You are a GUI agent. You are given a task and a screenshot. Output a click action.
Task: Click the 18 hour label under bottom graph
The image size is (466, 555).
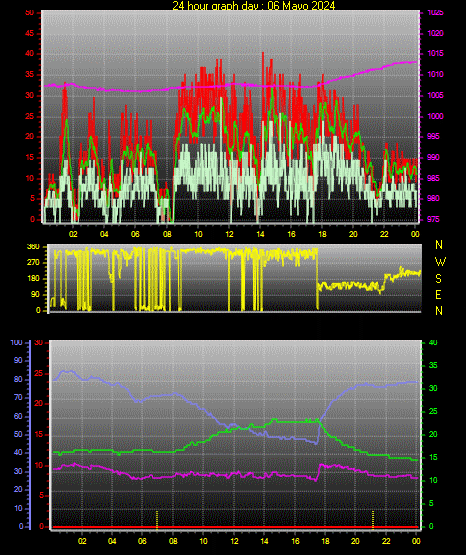[x=325, y=541]
